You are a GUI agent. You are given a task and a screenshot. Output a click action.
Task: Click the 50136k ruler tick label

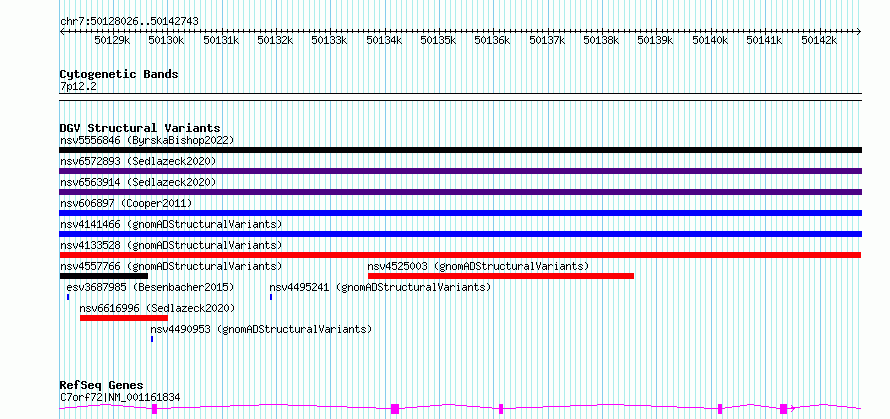point(493,40)
